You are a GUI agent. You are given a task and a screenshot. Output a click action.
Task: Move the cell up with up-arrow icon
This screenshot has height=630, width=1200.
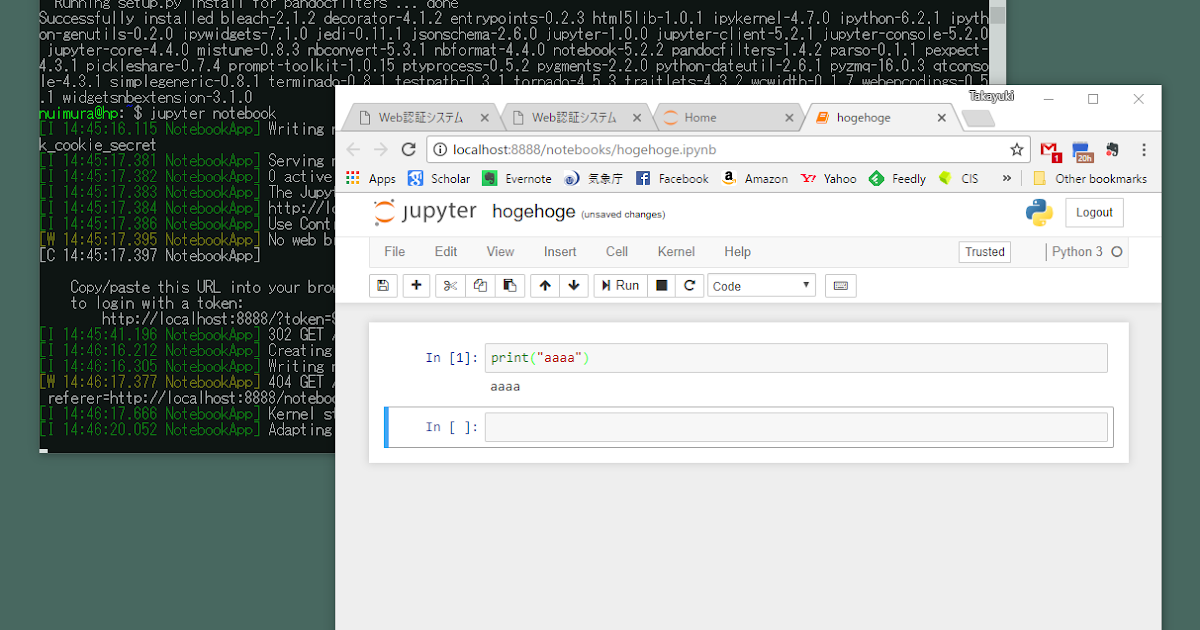pyautogui.click(x=545, y=285)
